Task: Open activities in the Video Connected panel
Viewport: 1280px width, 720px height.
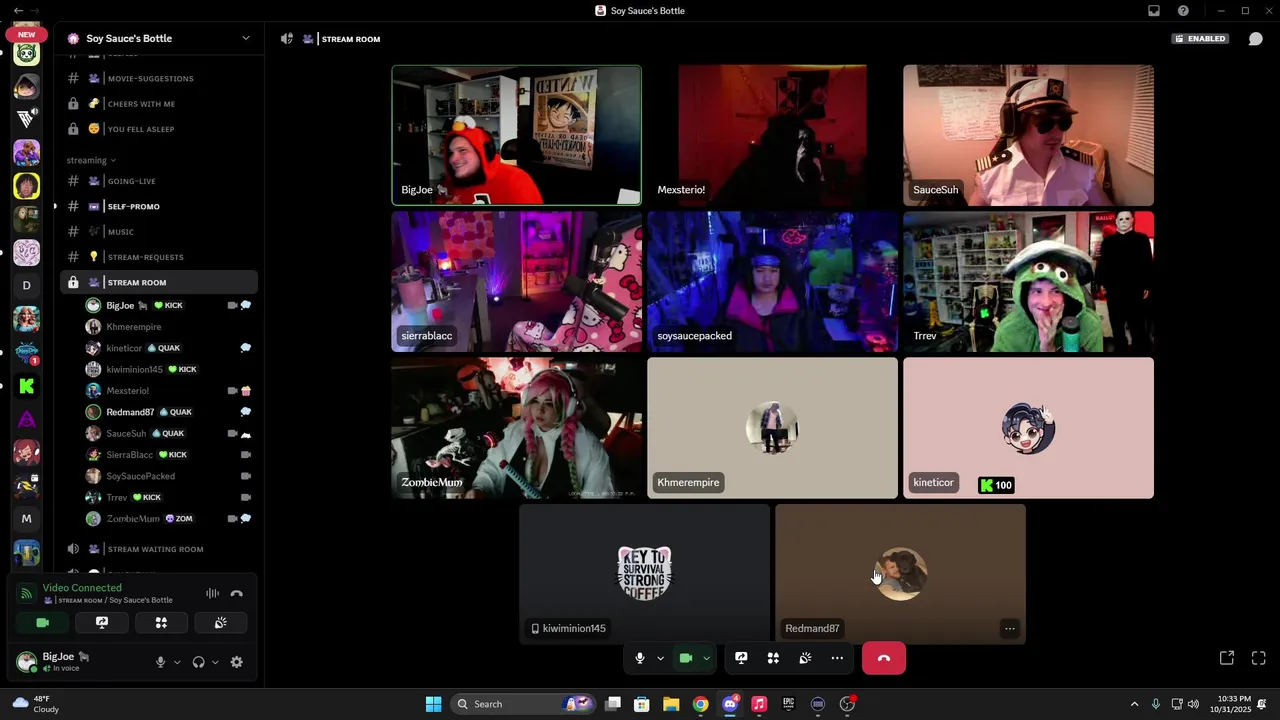Action: click(161, 622)
